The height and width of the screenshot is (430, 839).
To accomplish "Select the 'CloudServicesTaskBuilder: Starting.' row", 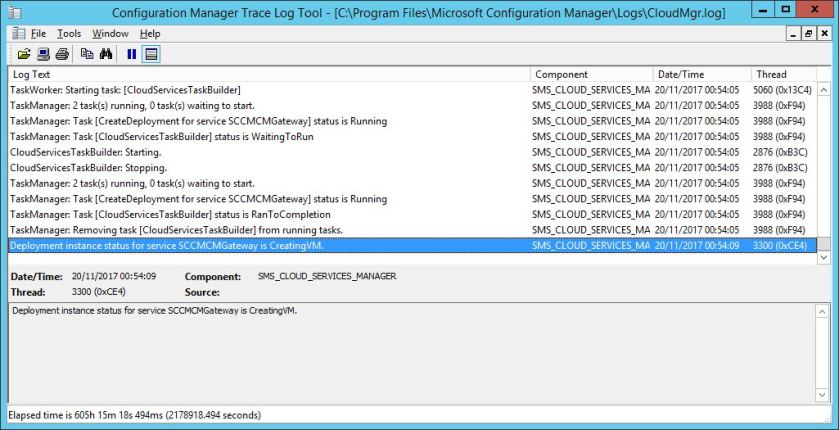I will pos(412,152).
